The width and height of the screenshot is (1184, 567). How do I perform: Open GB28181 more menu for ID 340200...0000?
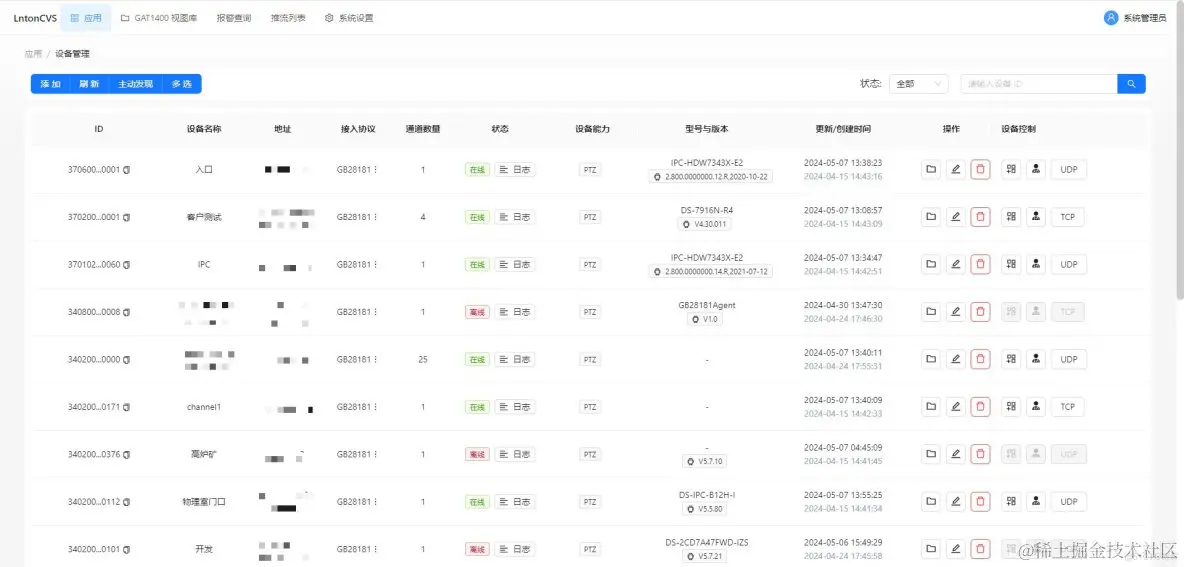pos(375,359)
